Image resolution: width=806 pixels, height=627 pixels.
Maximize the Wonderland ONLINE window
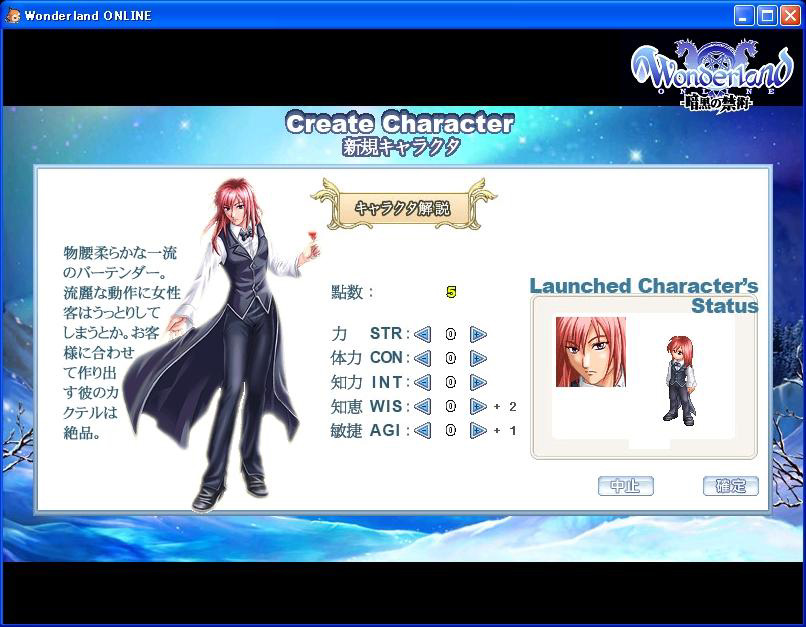(767, 16)
